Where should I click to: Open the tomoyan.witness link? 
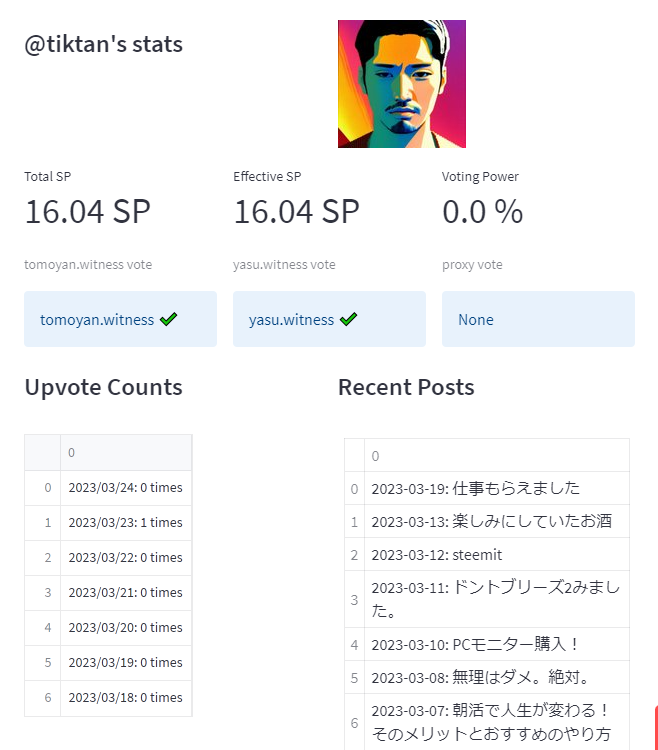tap(97, 320)
